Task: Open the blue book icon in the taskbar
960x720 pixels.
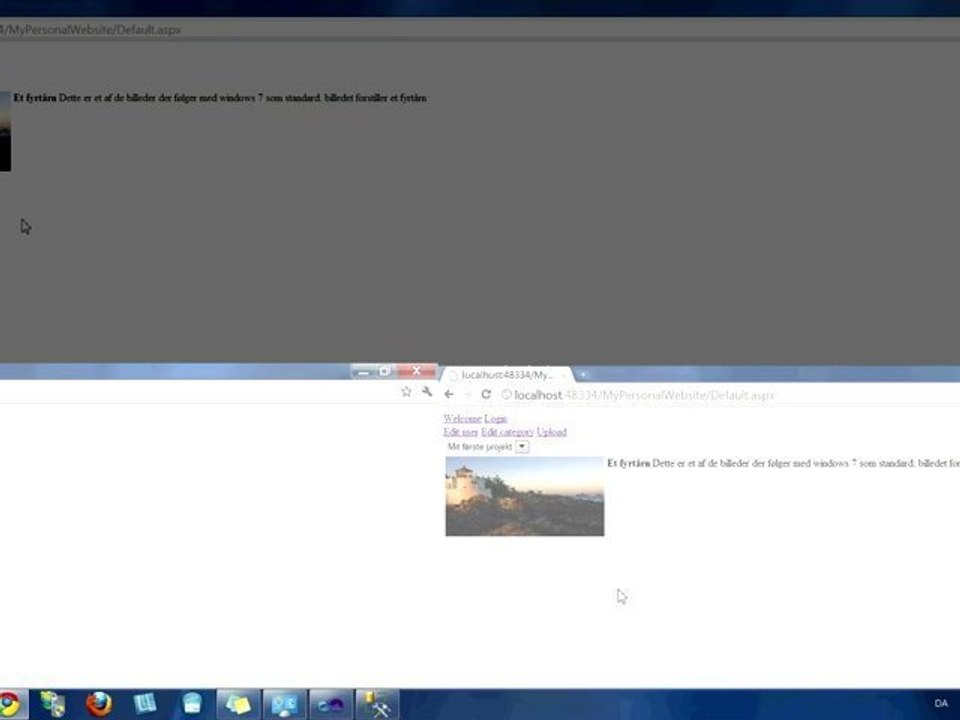Action: pos(144,704)
